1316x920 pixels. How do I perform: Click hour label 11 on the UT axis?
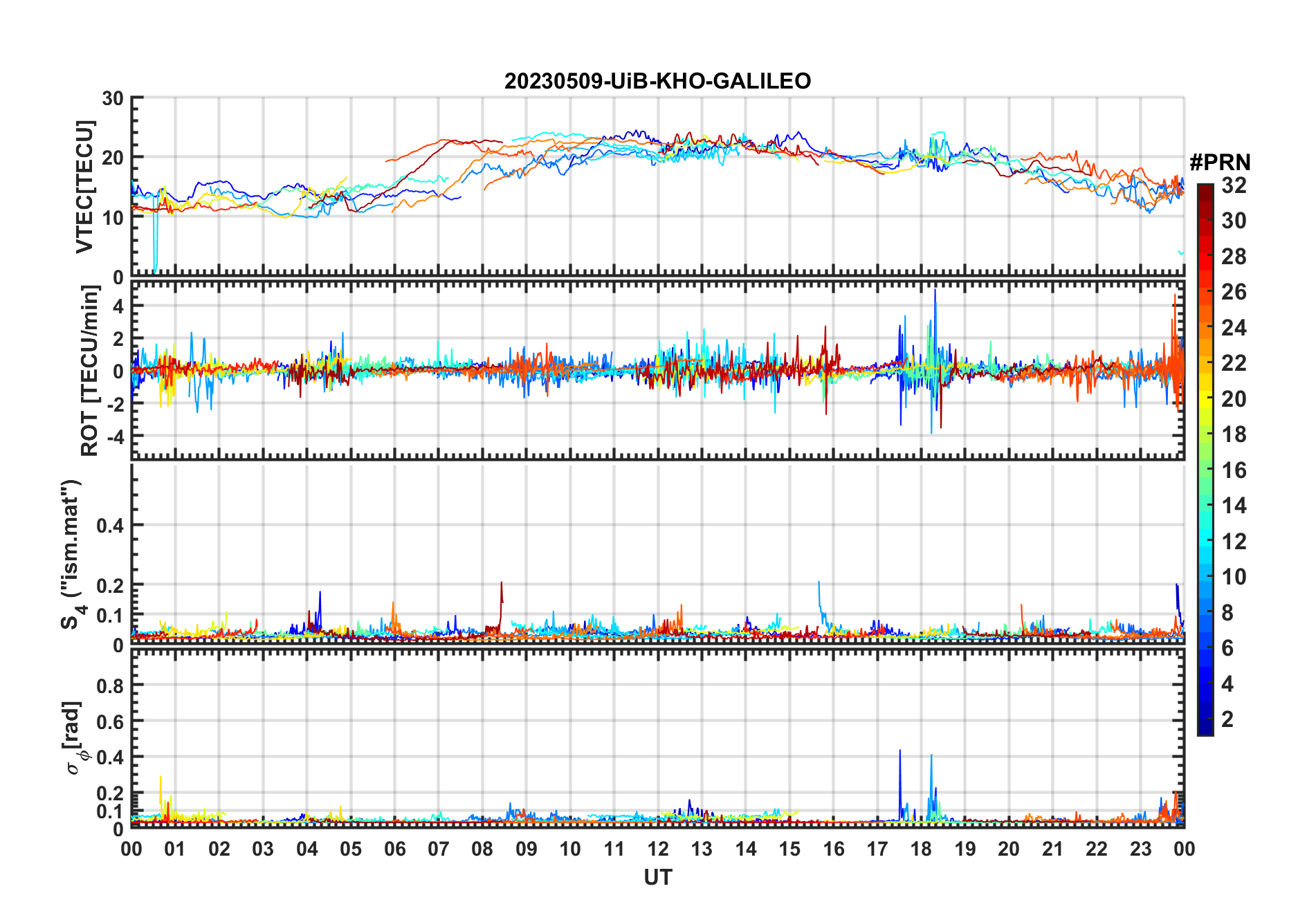pos(614,849)
